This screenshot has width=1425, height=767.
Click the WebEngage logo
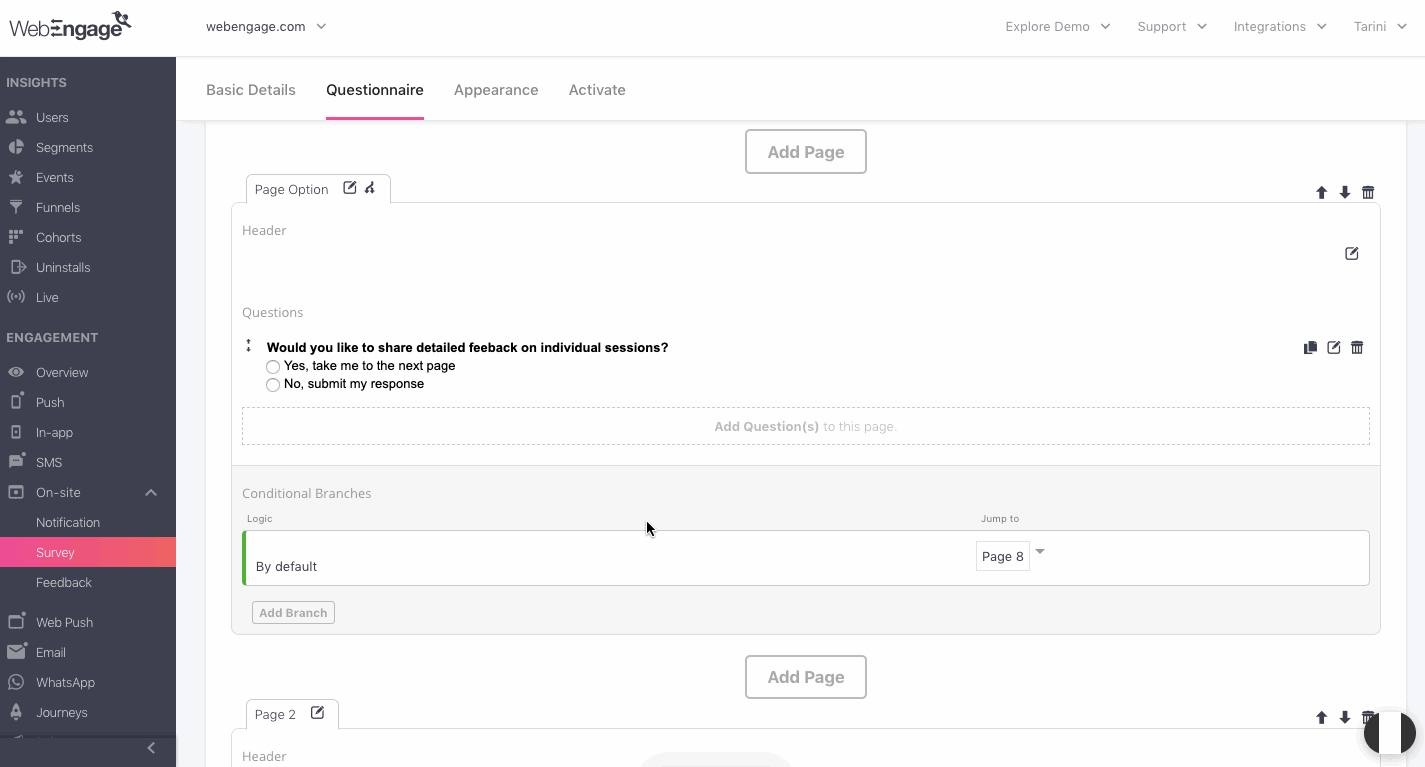70,25
